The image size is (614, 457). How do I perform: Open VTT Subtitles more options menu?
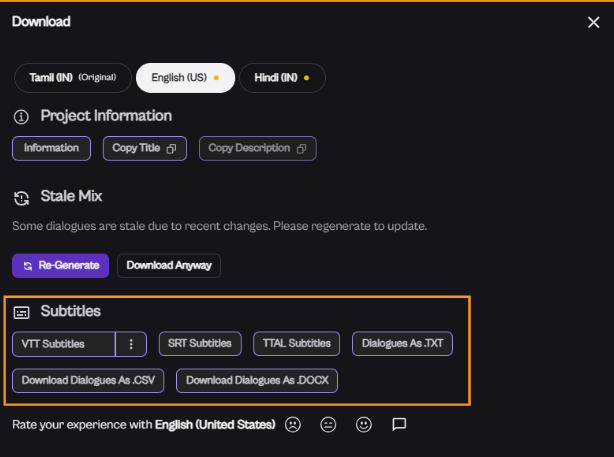tap(131, 344)
